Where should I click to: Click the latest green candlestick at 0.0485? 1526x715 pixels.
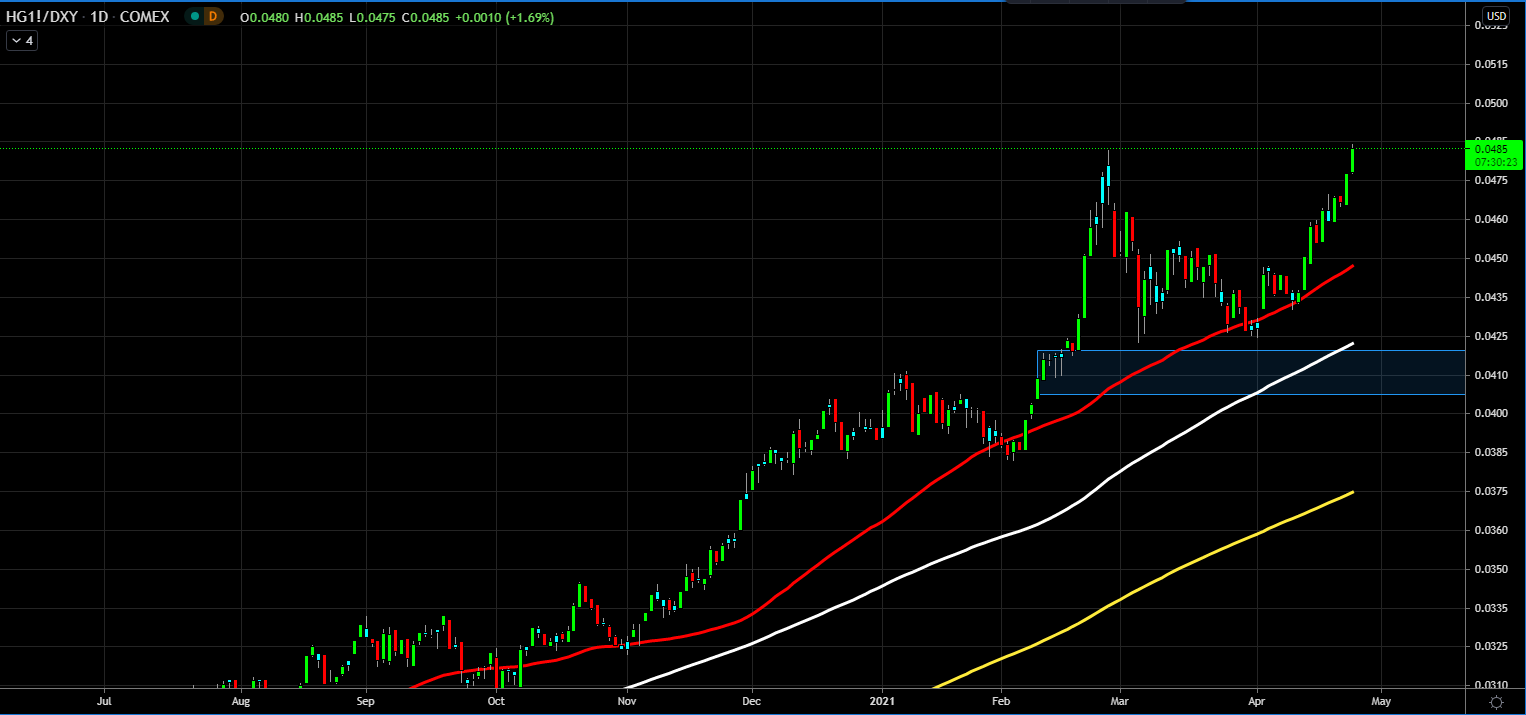(x=1353, y=160)
